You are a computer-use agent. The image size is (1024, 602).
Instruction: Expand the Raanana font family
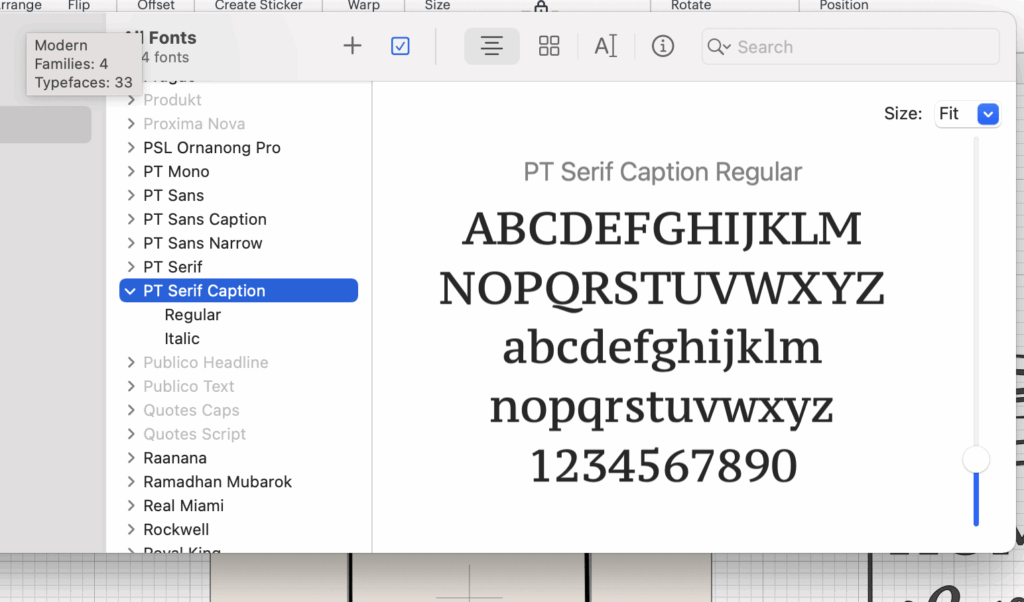click(131, 458)
